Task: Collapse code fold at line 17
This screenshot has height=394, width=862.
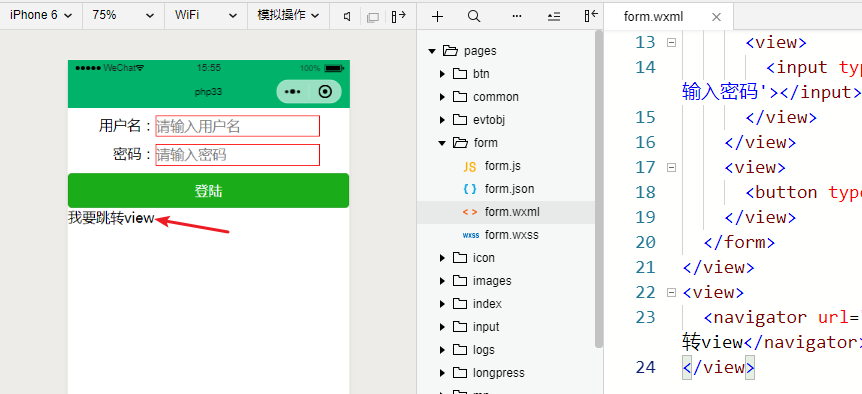Action: point(671,167)
